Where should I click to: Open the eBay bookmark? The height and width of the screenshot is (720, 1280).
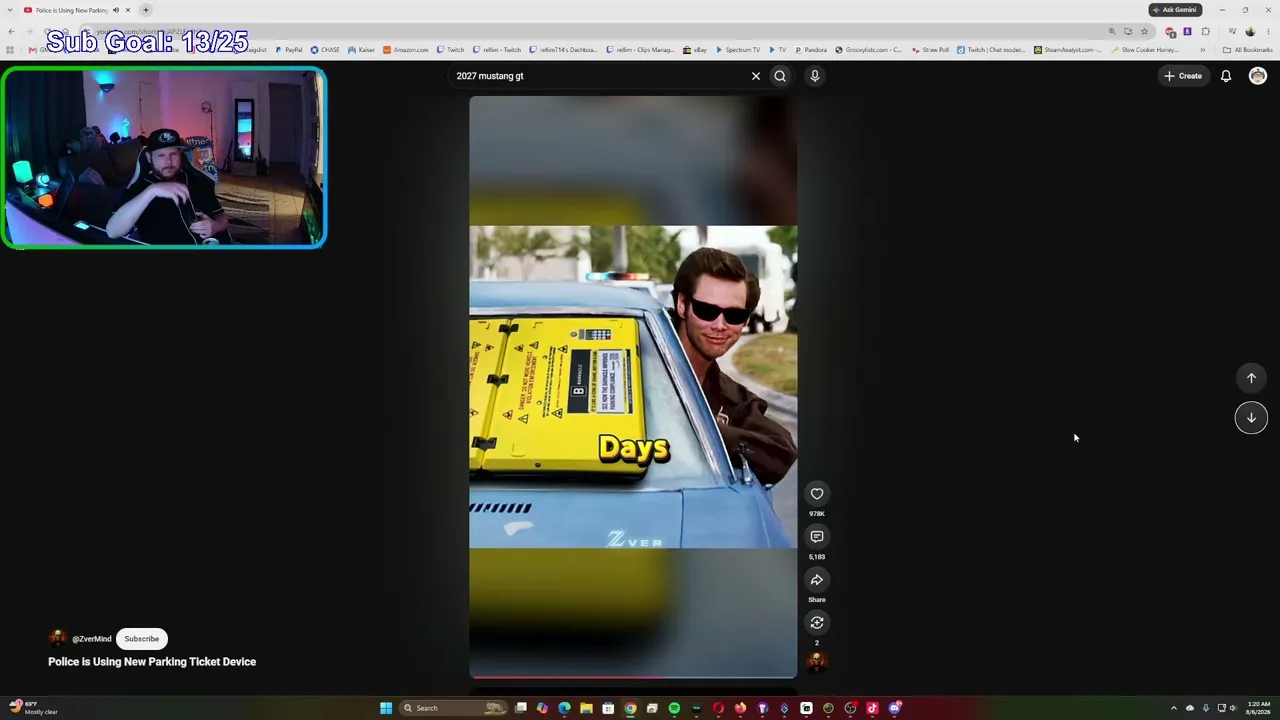[695, 50]
